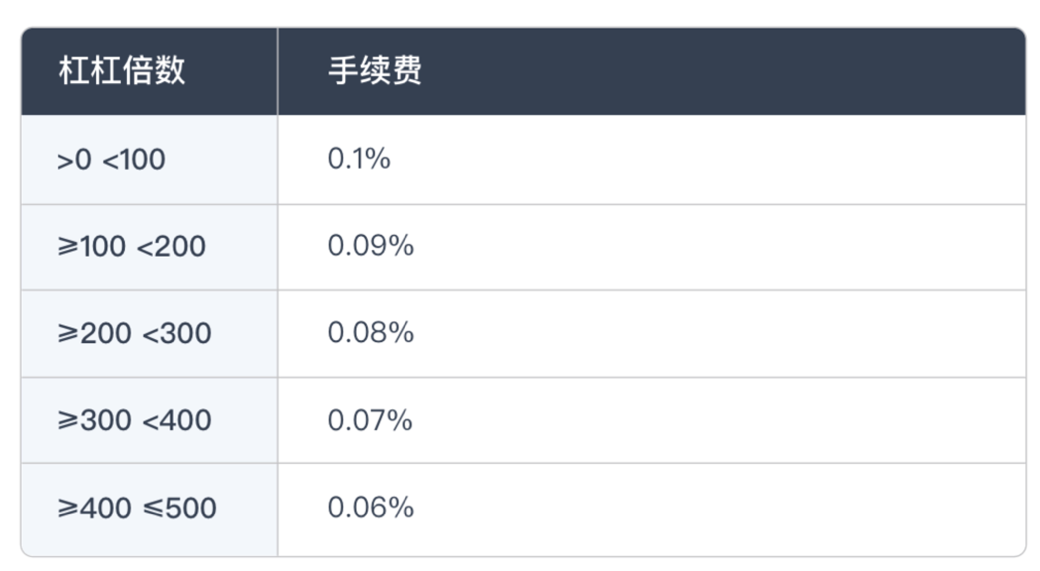1040x571 pixels.
Task: Click the 0.08% fee value
Action: [x=371, y=333]
